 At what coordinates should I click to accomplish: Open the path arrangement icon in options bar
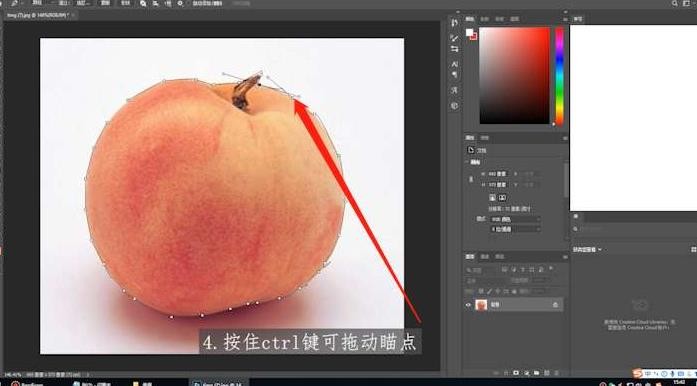[x=168, y=4]
